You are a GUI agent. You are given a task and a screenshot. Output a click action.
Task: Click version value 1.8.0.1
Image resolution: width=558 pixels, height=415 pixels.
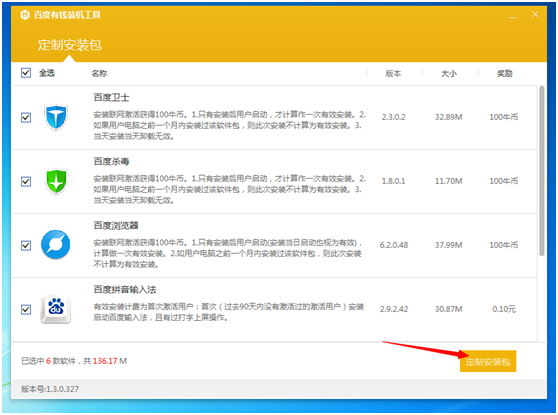(393, 181)
